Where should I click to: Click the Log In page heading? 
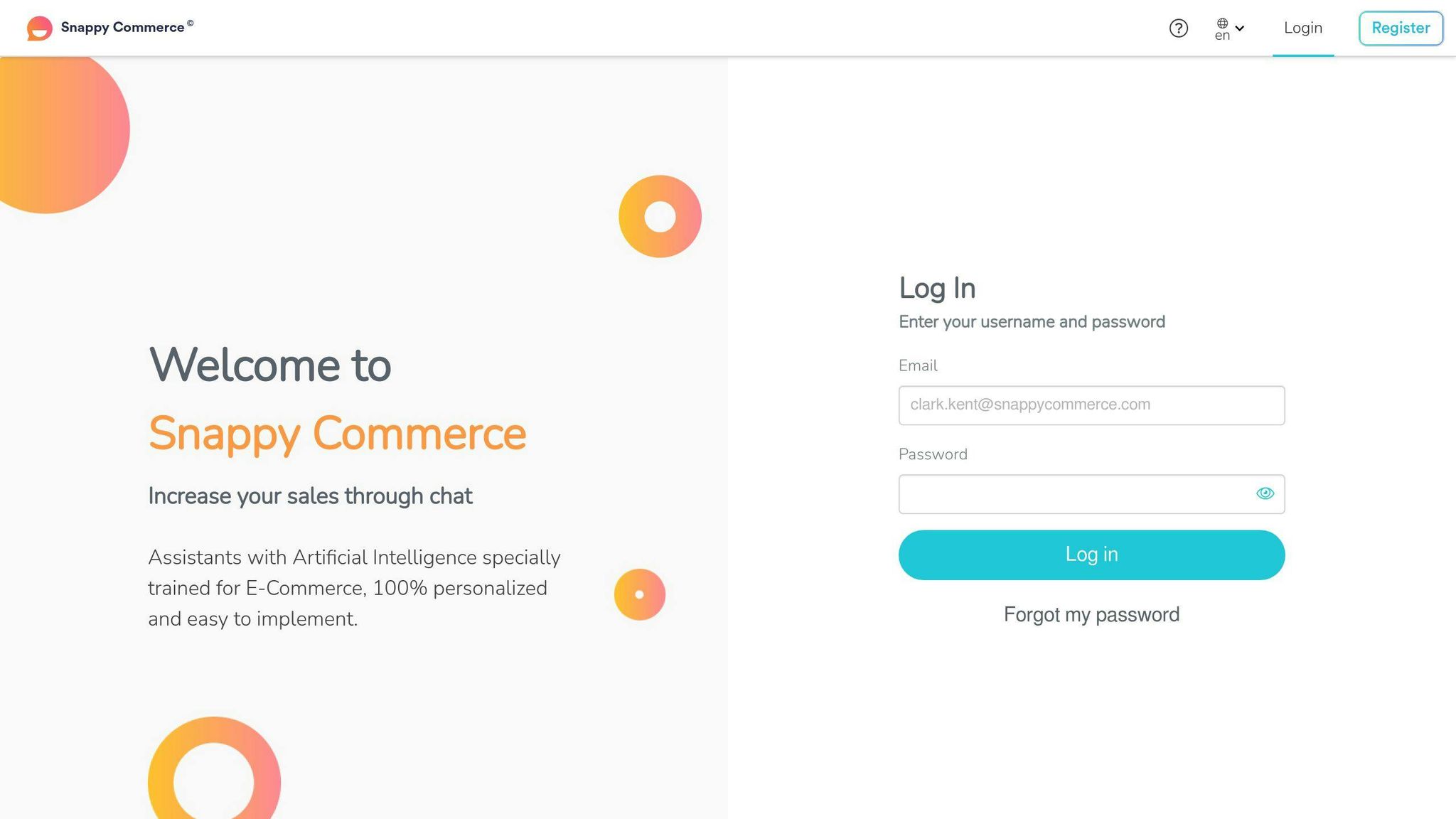[x=937, y=287]
